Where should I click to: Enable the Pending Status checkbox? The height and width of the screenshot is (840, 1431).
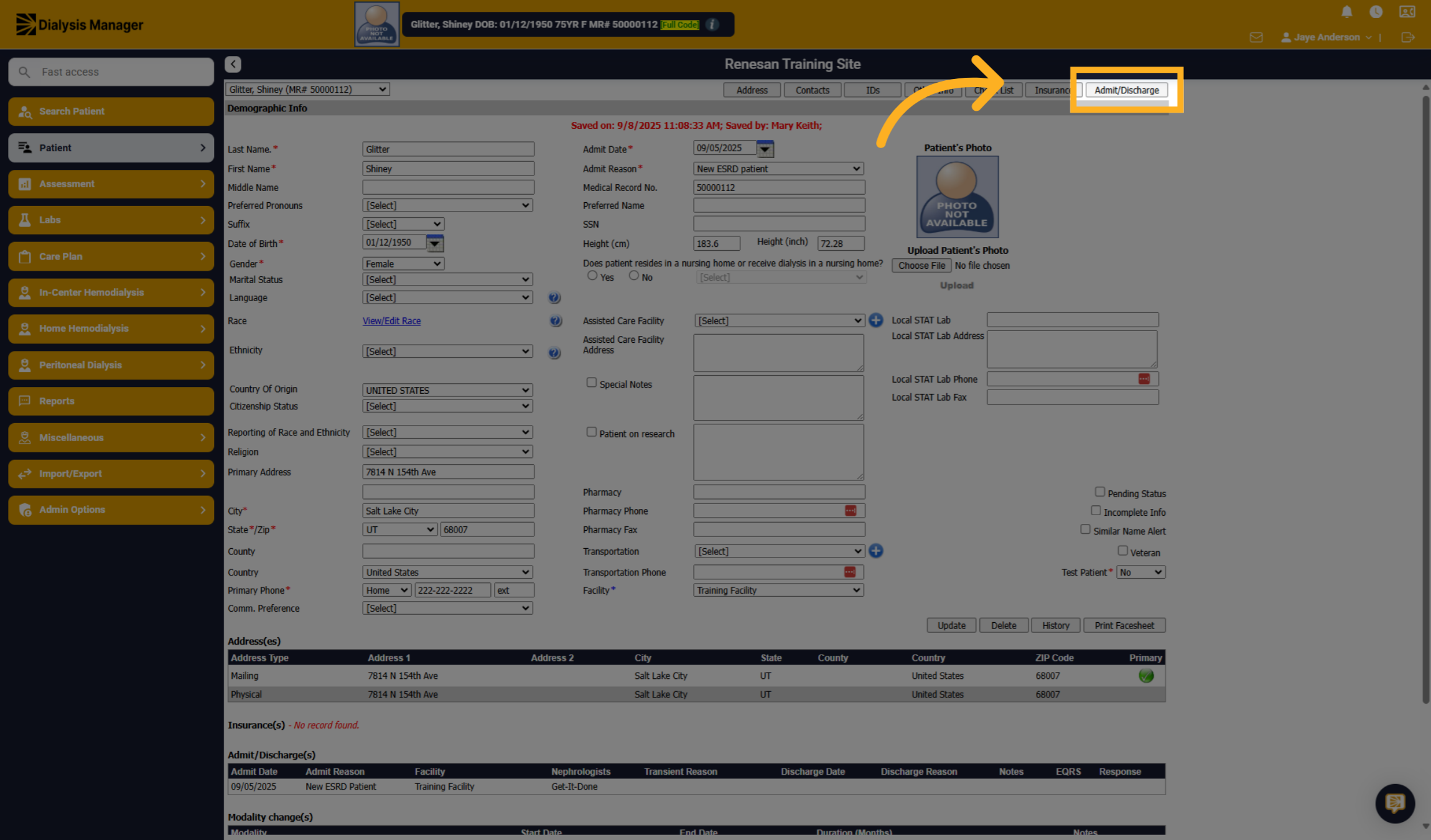pos(1099,492)
